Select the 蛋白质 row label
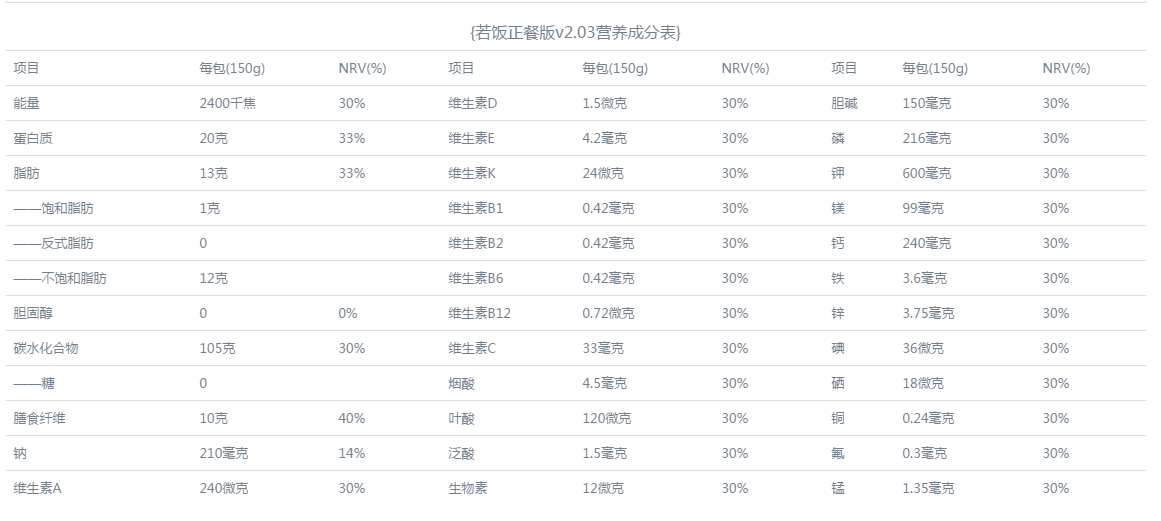Screen dimensions: 1161x521 (33, 138)
